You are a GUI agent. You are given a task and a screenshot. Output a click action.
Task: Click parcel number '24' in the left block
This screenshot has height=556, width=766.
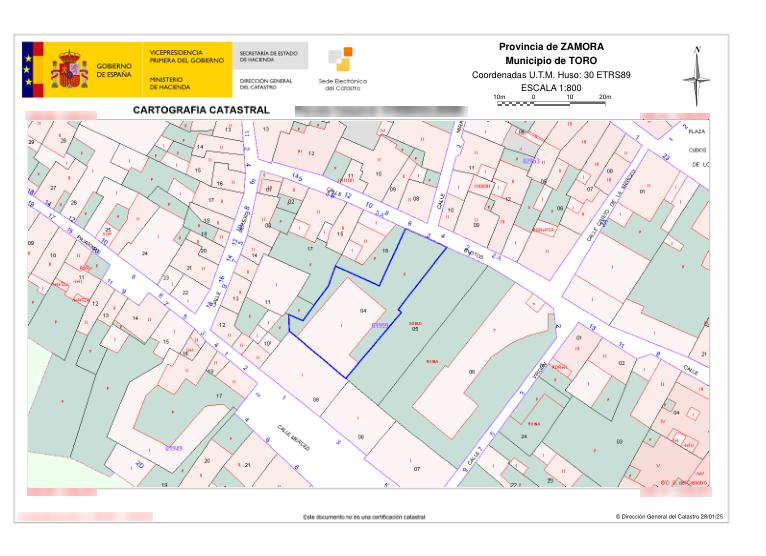point(145,253)
